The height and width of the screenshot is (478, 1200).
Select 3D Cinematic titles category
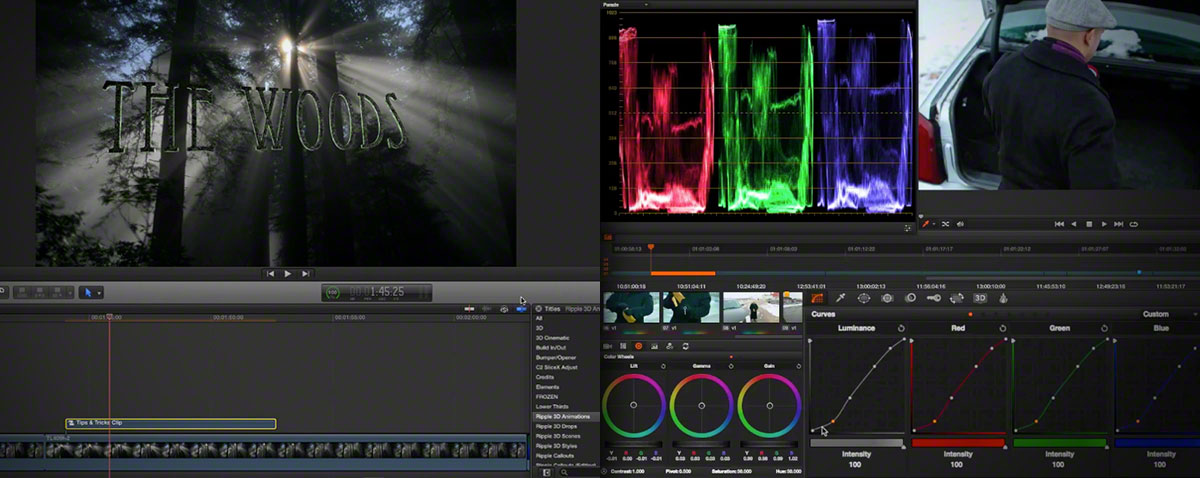point(553,338)
